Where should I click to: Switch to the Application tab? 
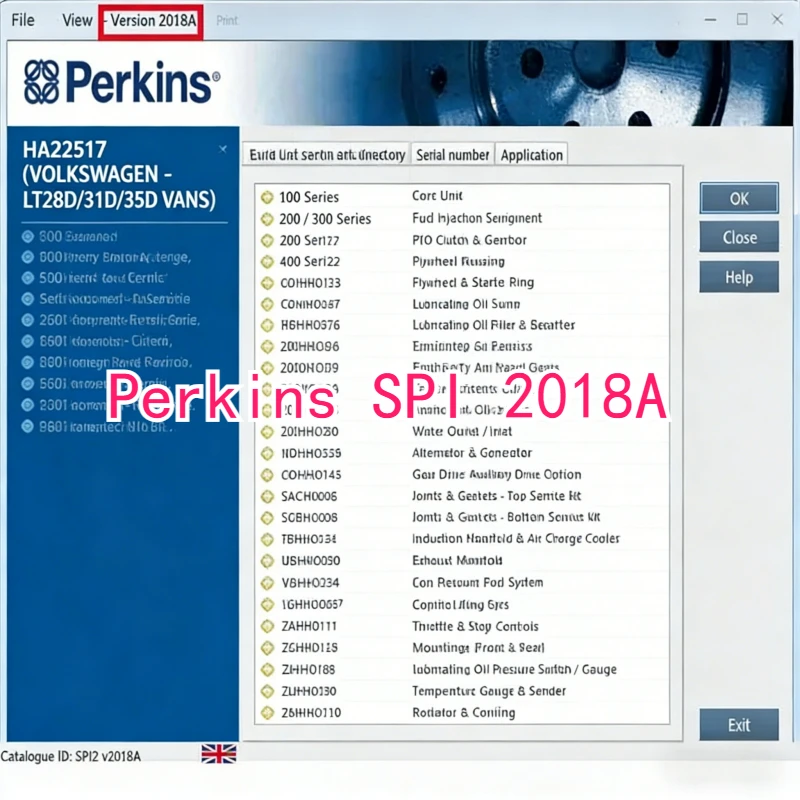[532, 155]
